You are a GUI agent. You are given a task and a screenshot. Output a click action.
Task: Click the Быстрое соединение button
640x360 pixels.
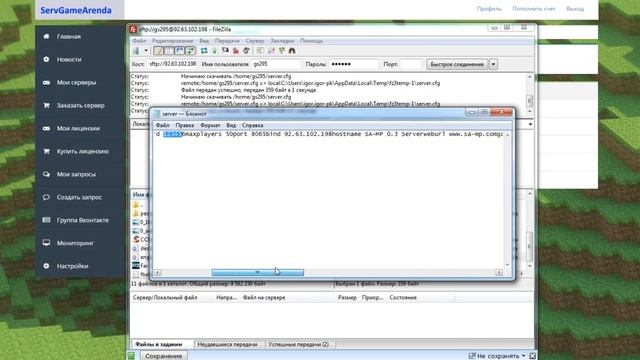tap(457, 64)
